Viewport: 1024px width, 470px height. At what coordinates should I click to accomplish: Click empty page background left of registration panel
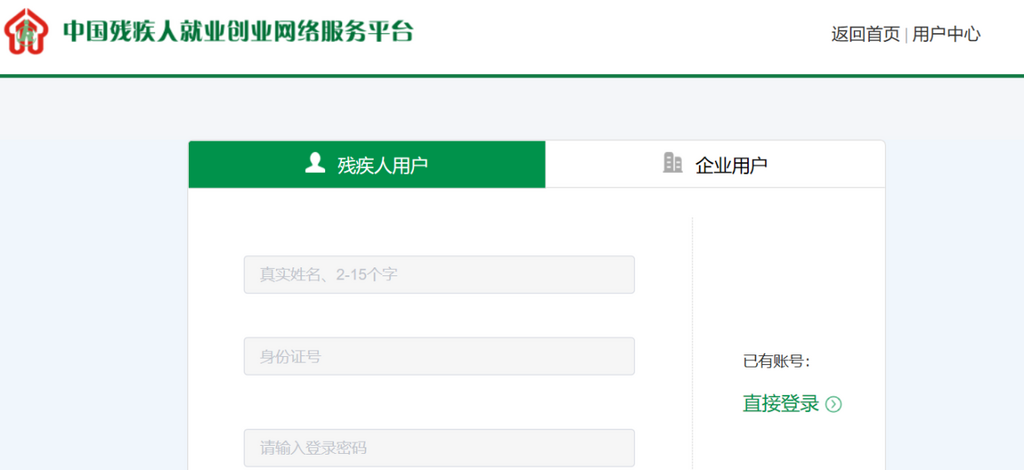(90, 300)
